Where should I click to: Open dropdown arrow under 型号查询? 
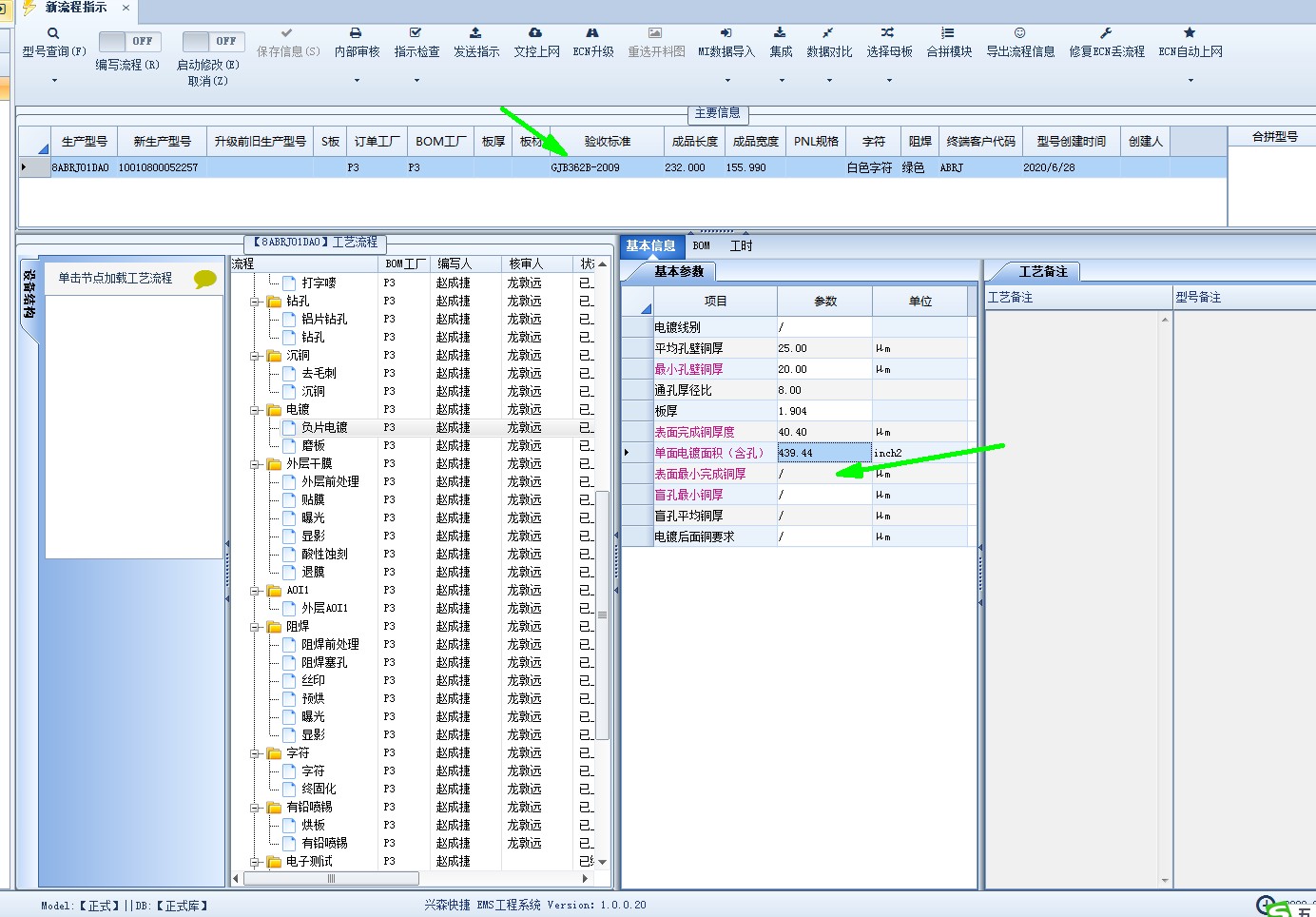[54, 81]
